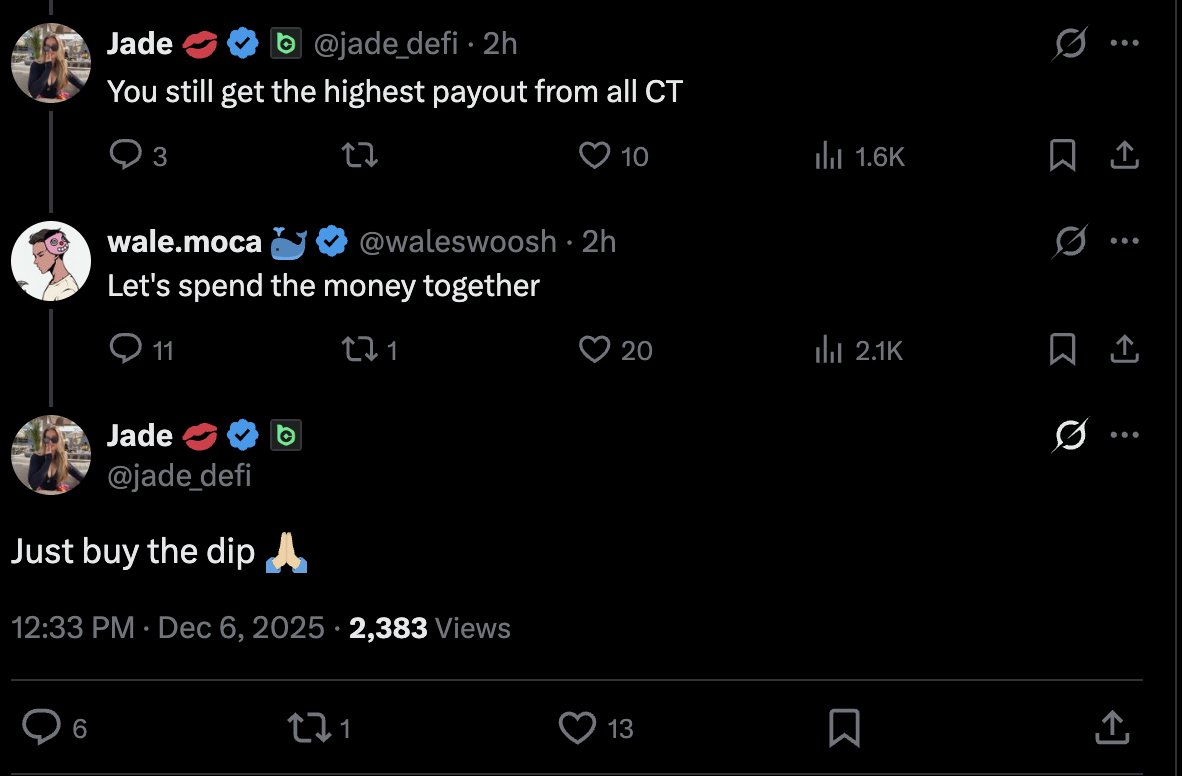The height and width of the screenshot is (776, 1182).
Task: Like wale.moca's tweet with 20 likes
Action: [x=595, y=349]
